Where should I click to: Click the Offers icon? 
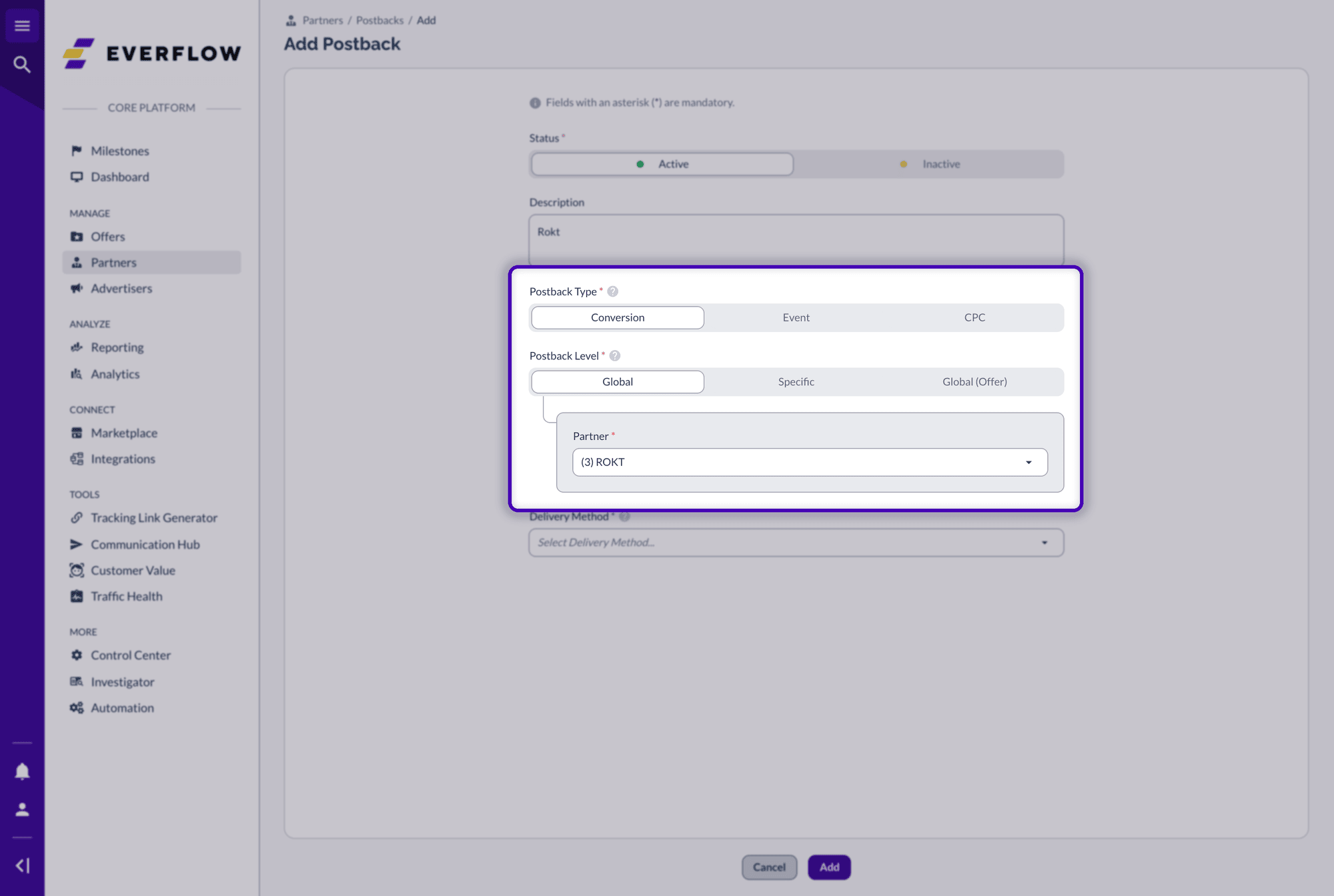point(77,237)
